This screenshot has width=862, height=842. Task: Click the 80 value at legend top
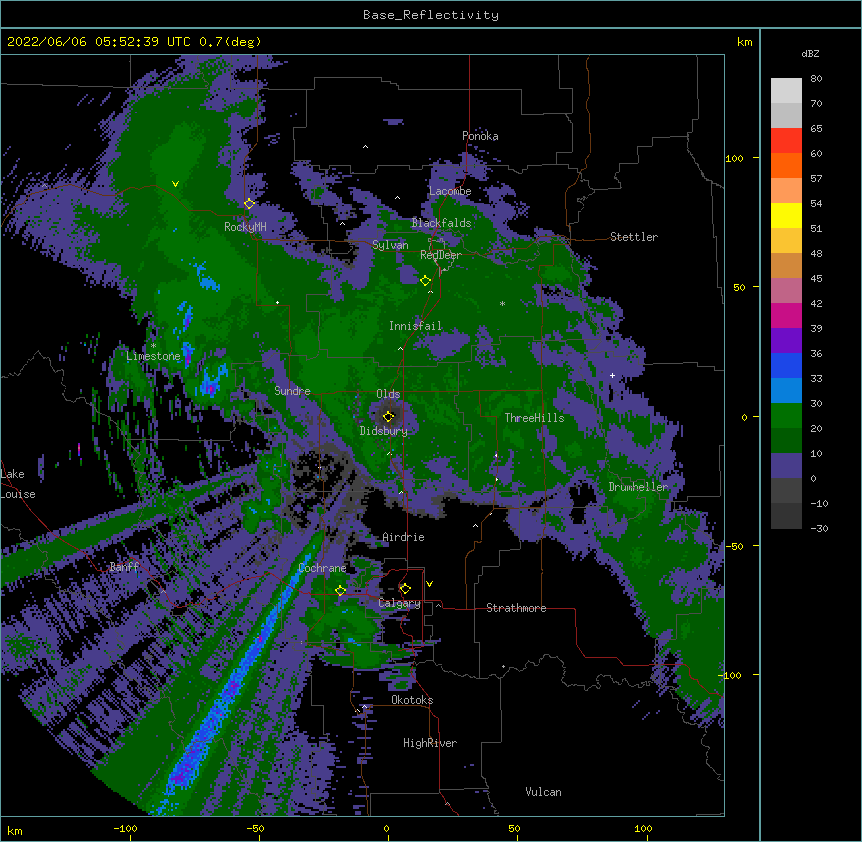816,79
